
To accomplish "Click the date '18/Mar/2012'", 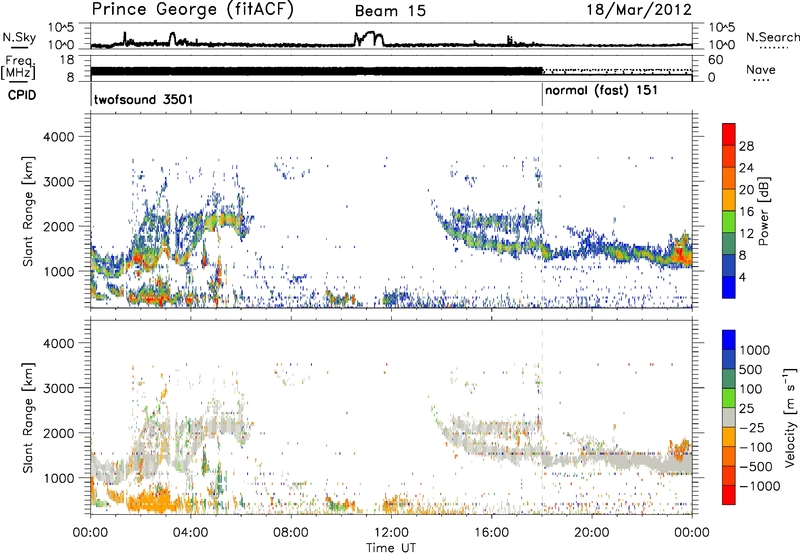I will 639,10.
